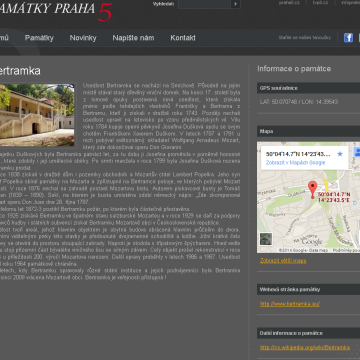Star the location in the map popup

[x=340, y=154]
